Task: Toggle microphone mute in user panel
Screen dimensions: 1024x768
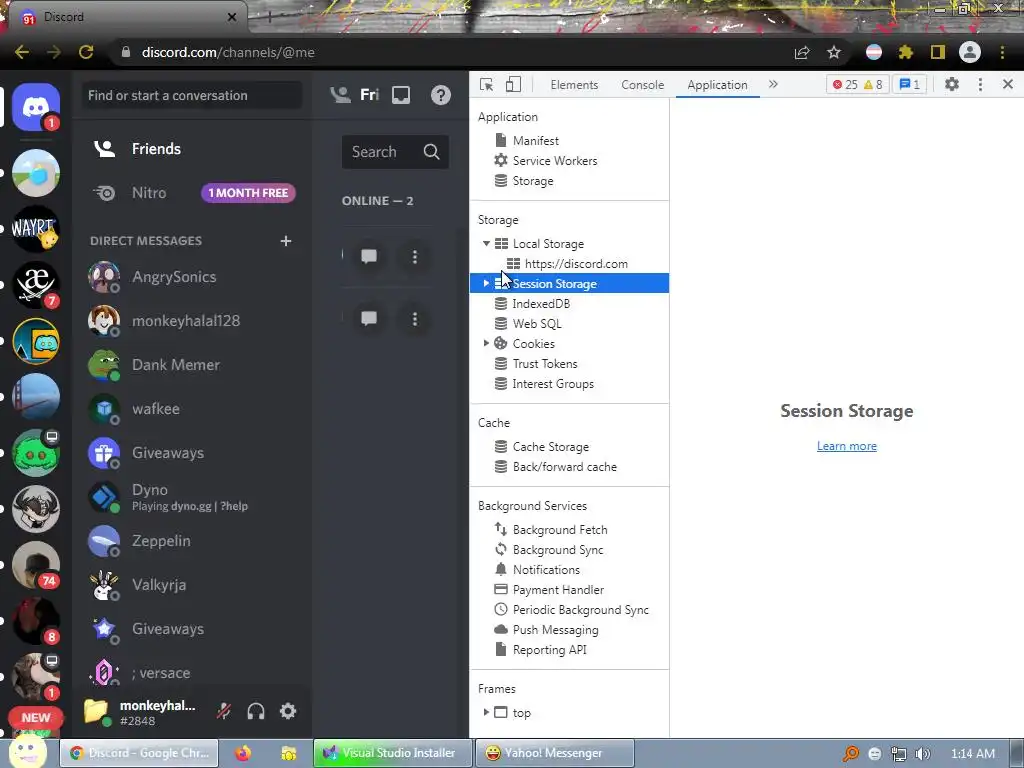Action: (224, 711)
